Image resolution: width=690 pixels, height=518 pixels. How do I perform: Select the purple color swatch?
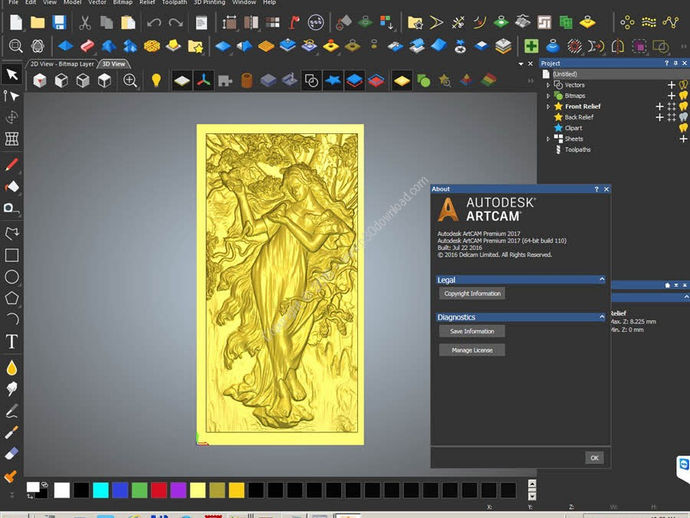pyautogui.click(x=178, y=490)
